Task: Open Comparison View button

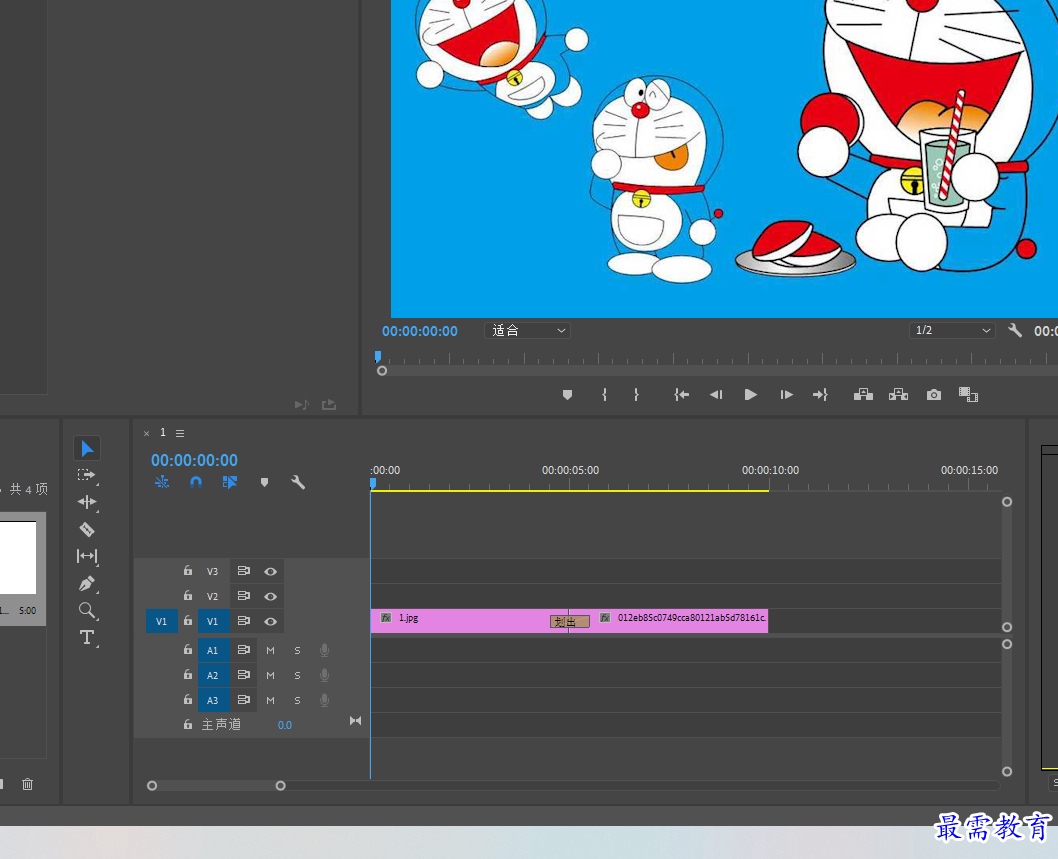Action: point(969,395)
